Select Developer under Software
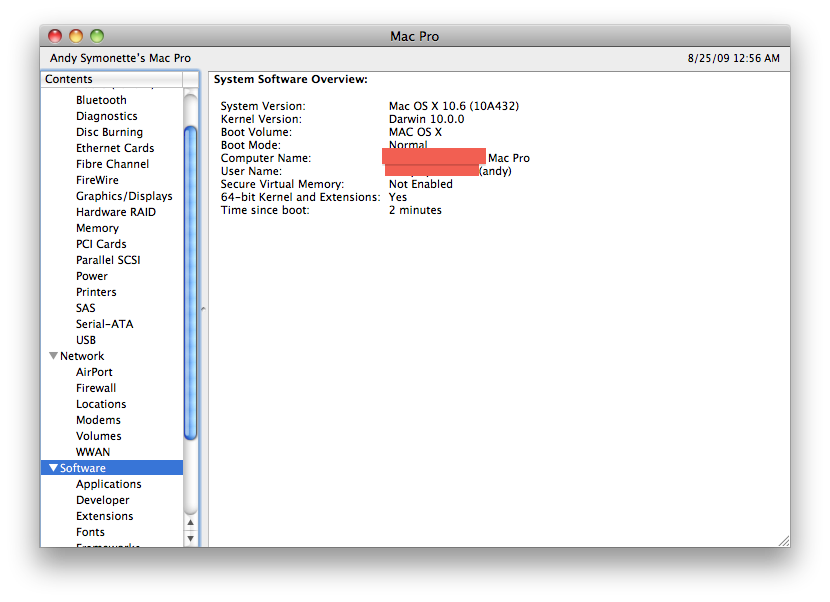This screenshot has height=602, width=830. tap(103, 500)
